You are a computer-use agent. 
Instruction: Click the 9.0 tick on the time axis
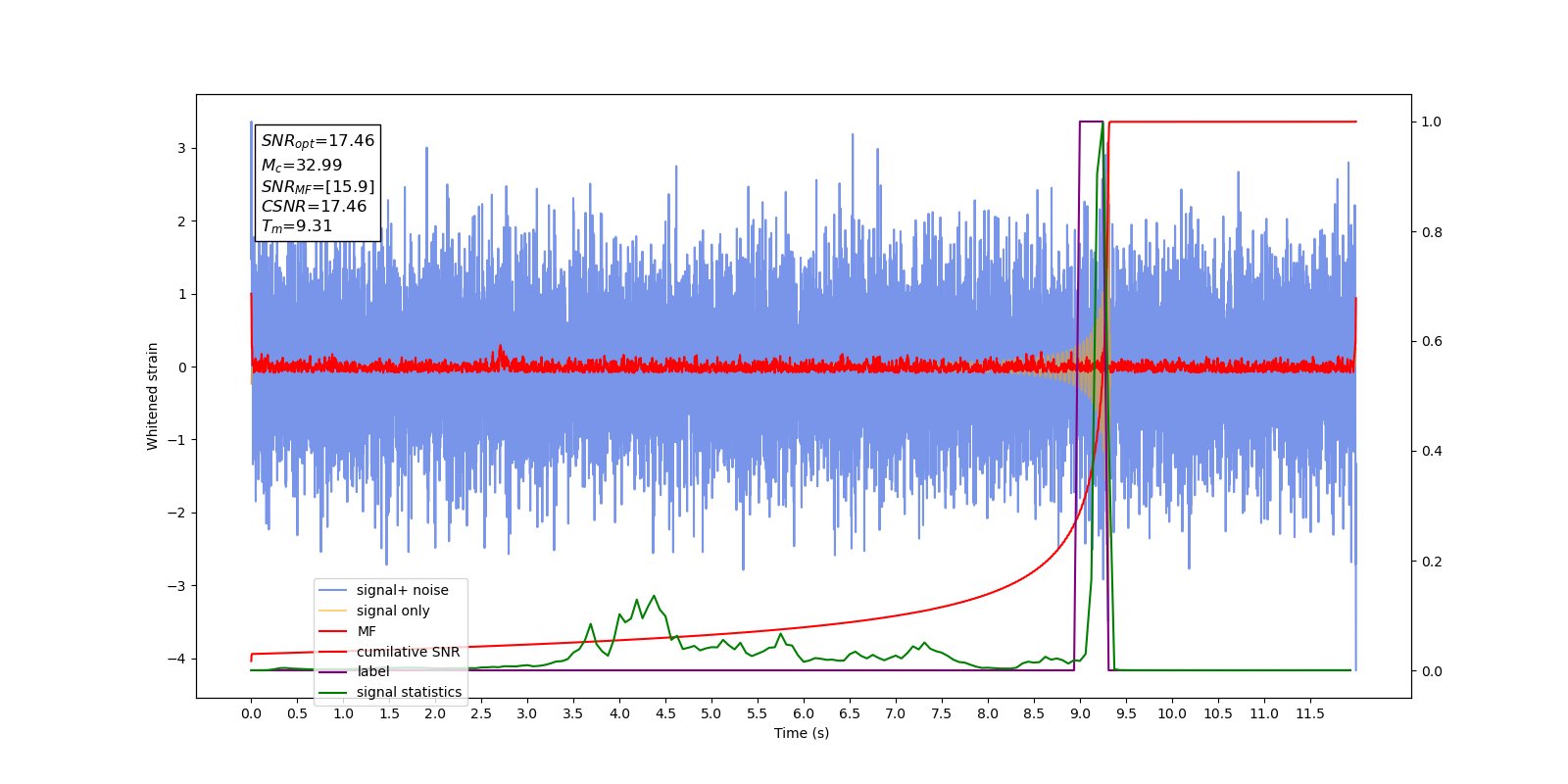pyautogui.click(x=1080, y=713)
